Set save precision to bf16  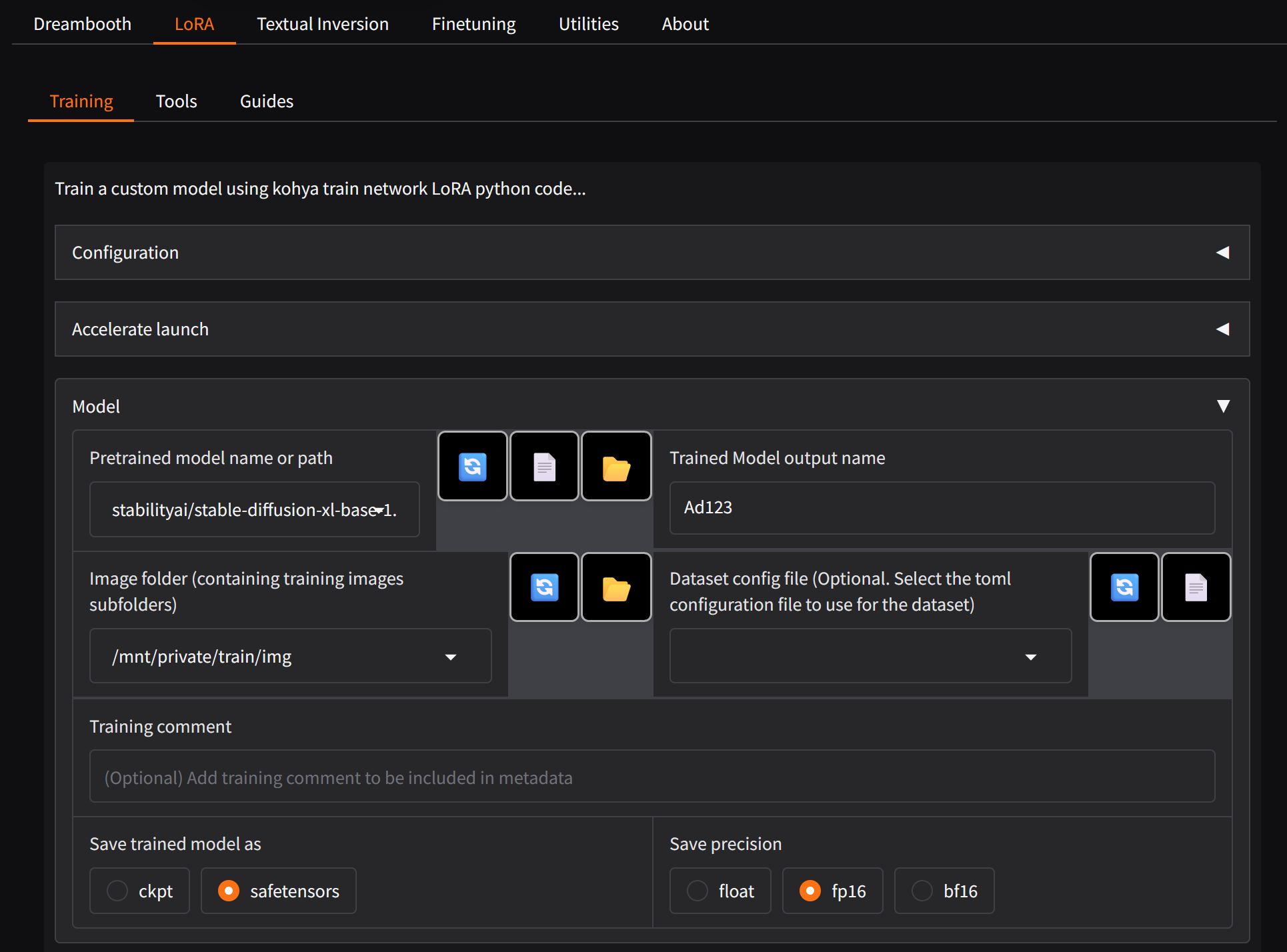coord(922,891)
